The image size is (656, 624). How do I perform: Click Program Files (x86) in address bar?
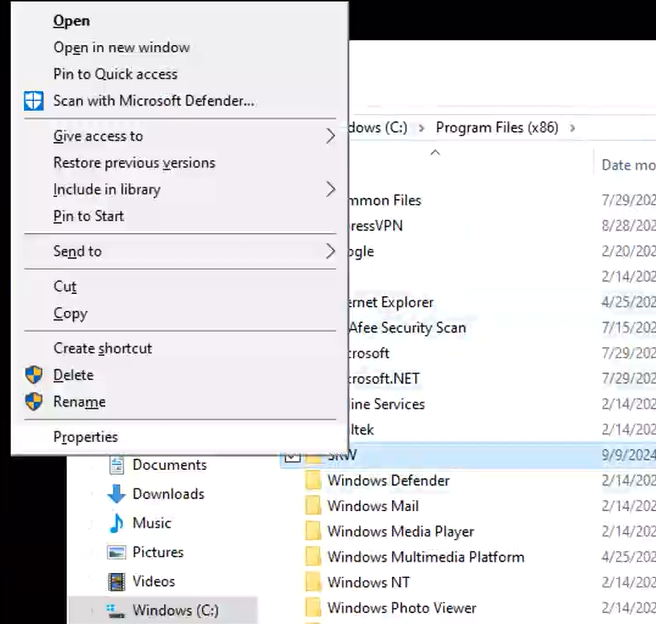pos(497,128)
